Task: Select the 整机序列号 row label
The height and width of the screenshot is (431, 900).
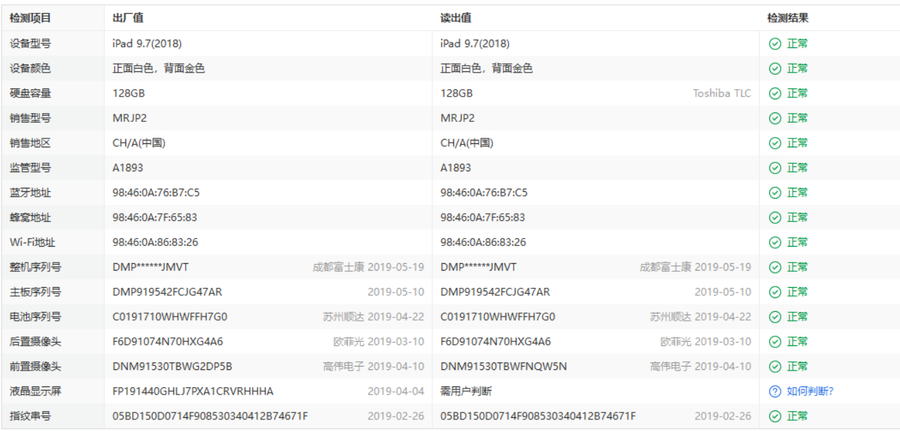Action: (36, 267)
